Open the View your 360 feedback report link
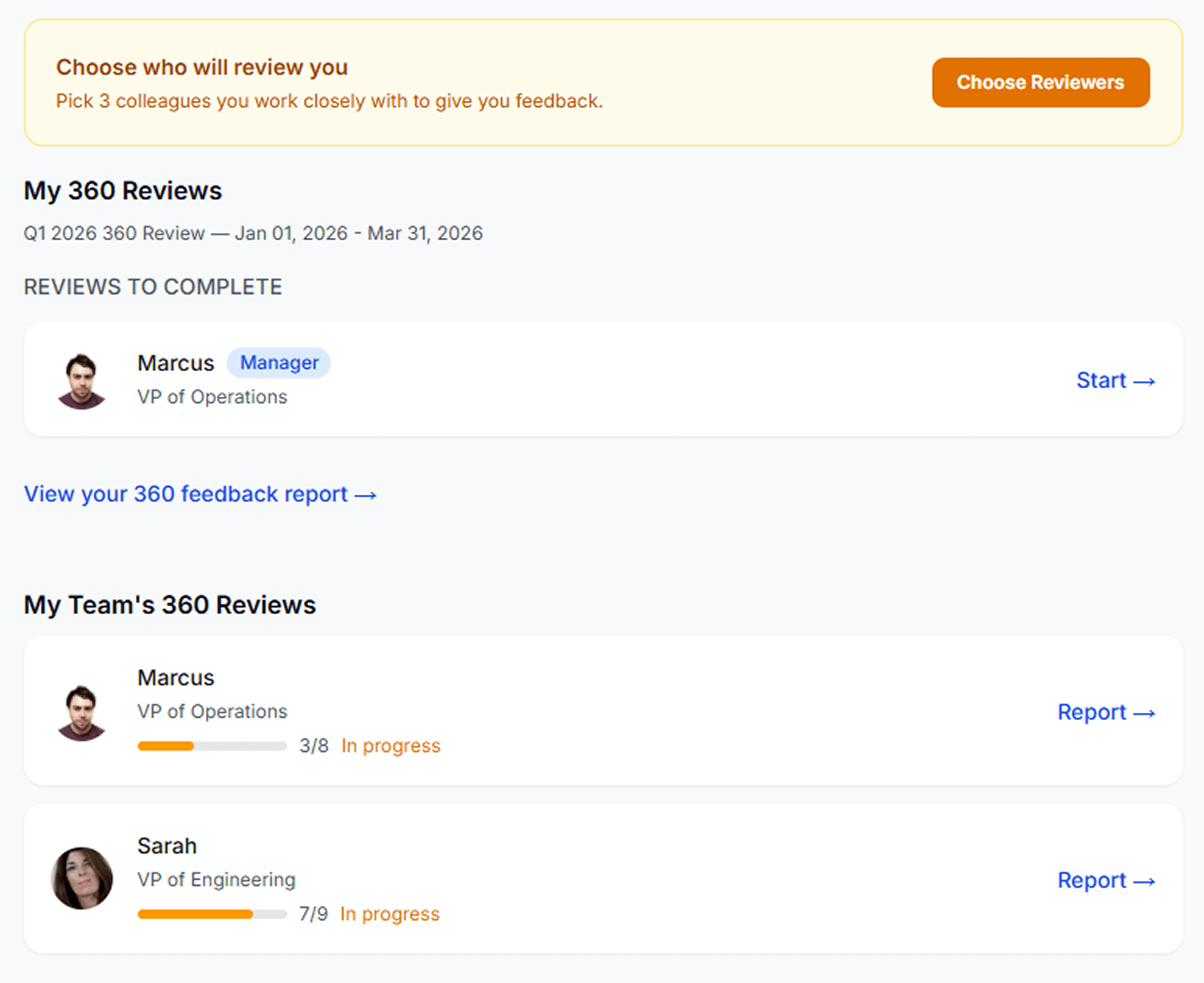1204x983 pixels. [x=200, y=494]
